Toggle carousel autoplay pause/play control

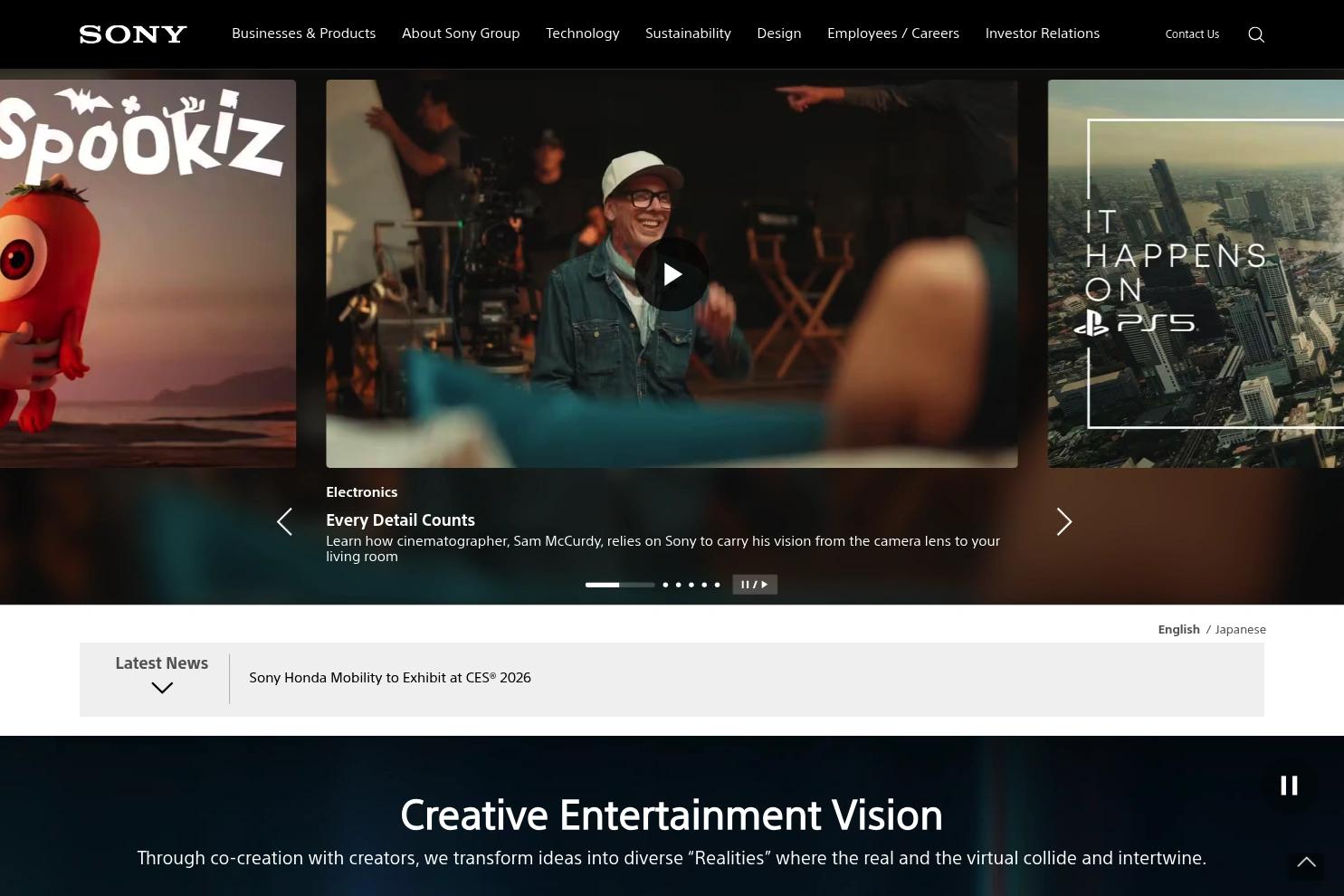[x=755, y=585]
